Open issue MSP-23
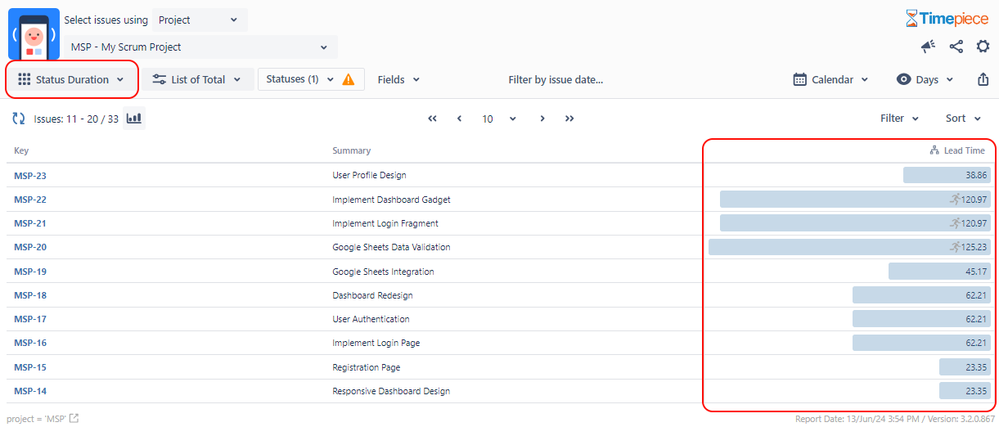999x431 pixels. (30, 175)
